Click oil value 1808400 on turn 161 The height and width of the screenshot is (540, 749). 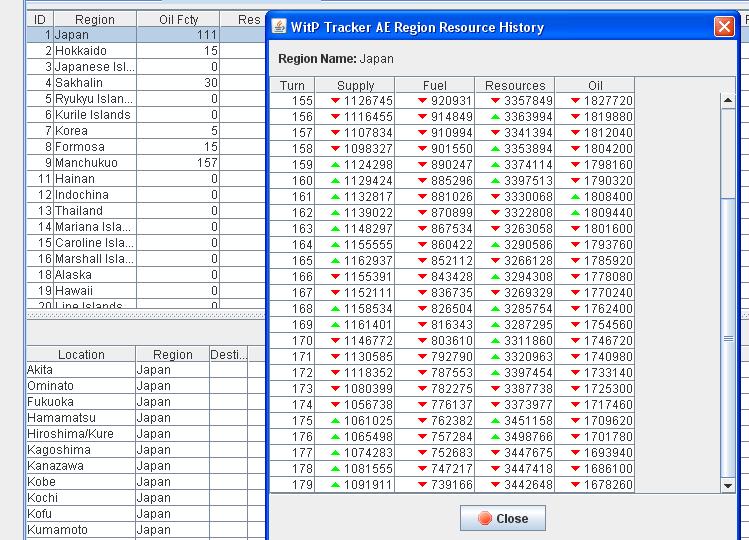pyautogui.click(x=595, y=196)
